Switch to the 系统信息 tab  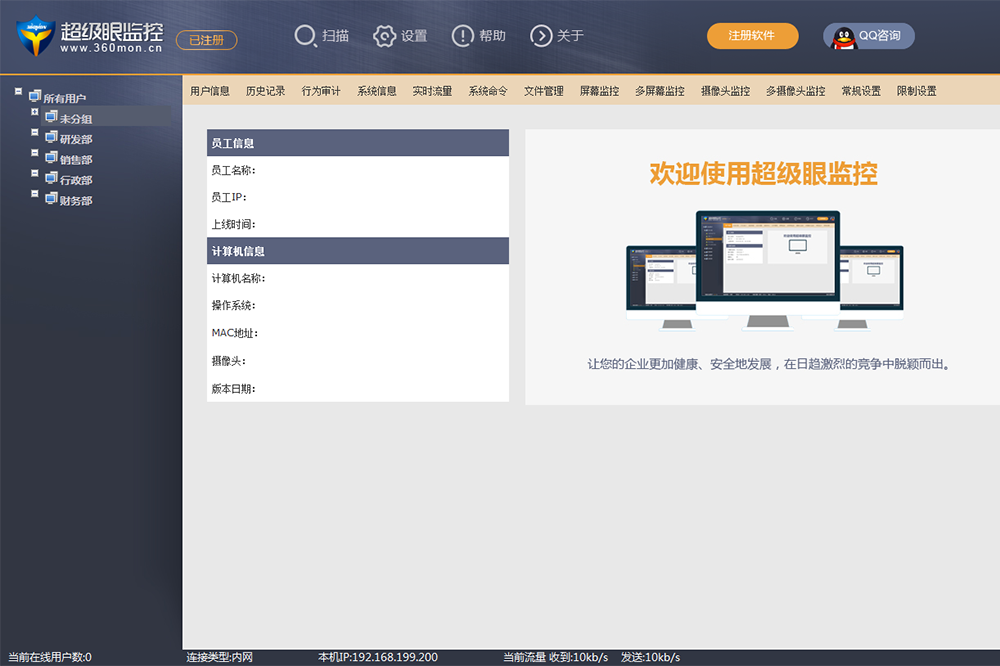(x=376, y=91)
